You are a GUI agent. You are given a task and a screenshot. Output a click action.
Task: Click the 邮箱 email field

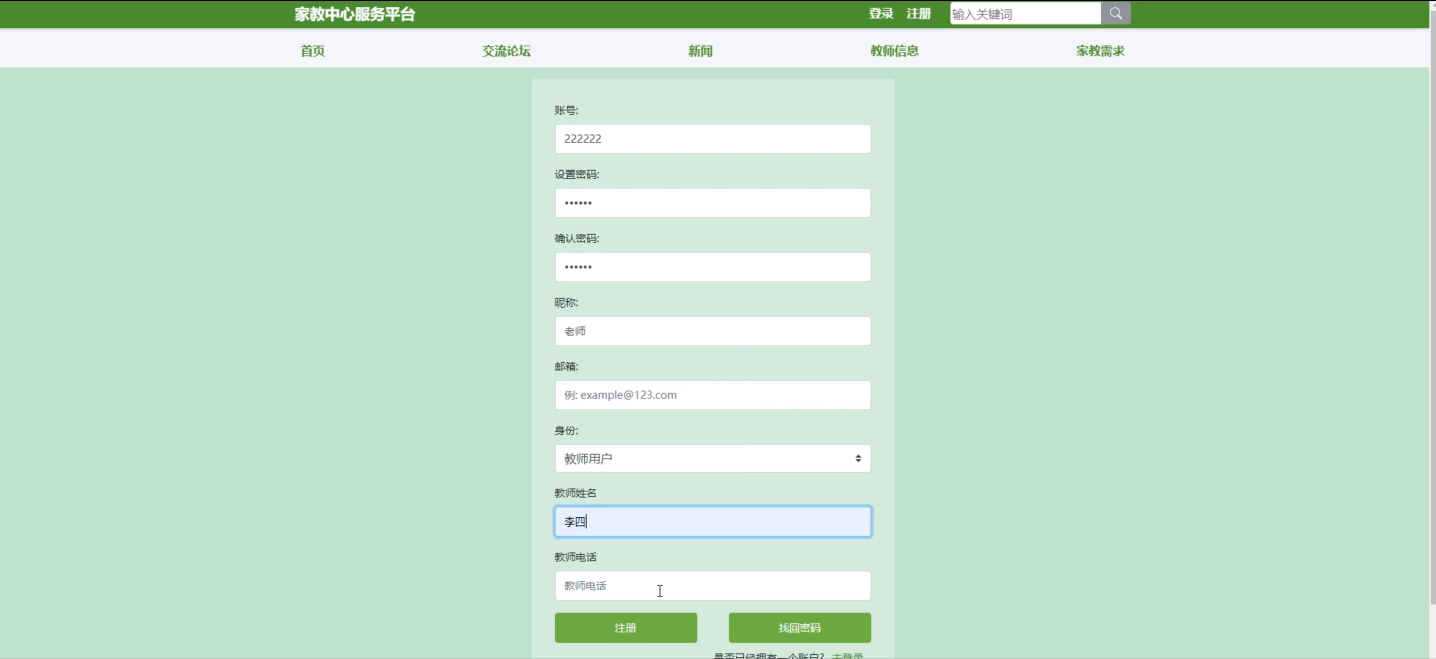[x=713, y=395]
